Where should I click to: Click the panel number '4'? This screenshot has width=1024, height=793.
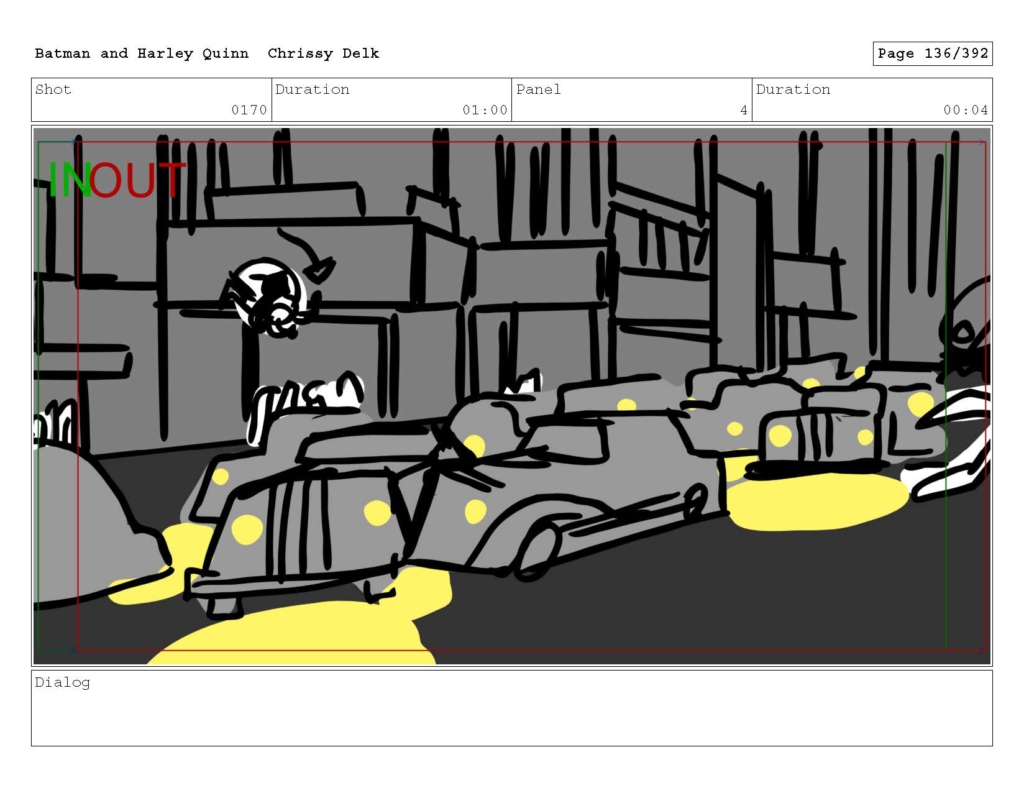click(743, 110)
